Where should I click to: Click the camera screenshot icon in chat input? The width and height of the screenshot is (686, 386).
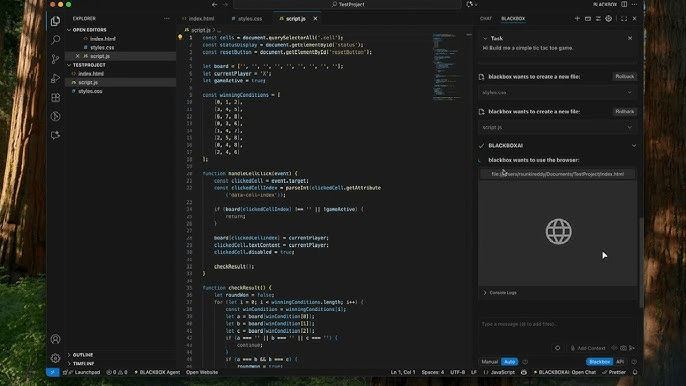(x=623, y=348)
